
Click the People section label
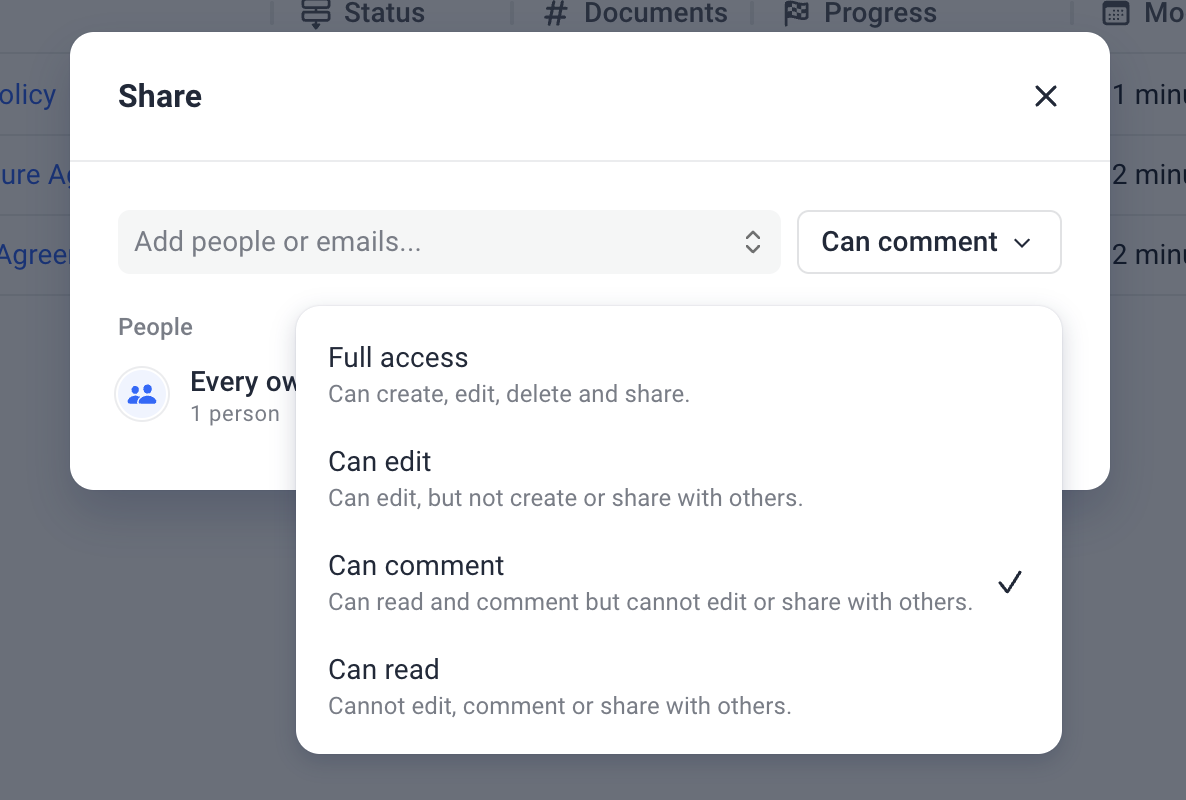point(155,327)
